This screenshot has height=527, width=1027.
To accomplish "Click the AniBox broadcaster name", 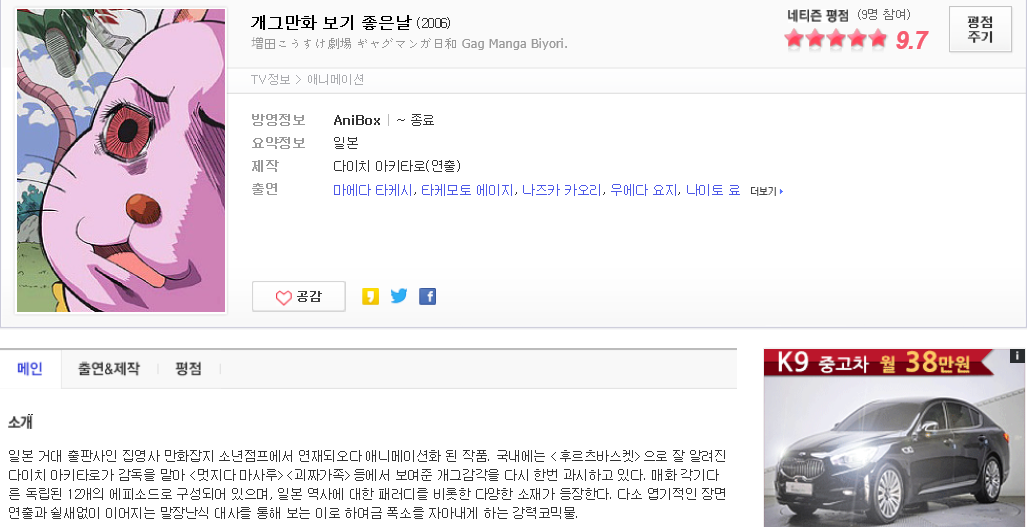I will [357, 120].
